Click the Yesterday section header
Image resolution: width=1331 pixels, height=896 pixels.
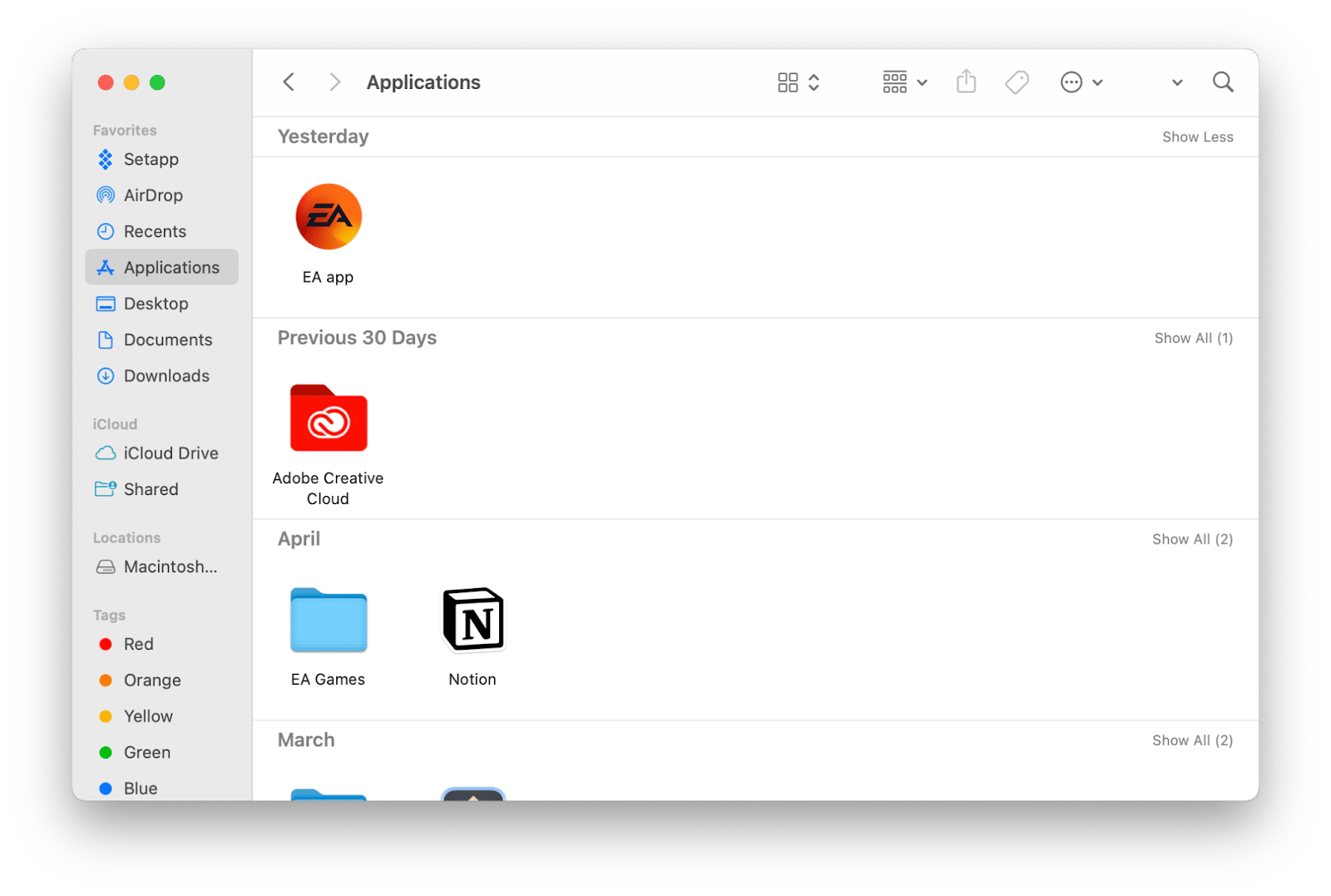click(x=323, y=136)
